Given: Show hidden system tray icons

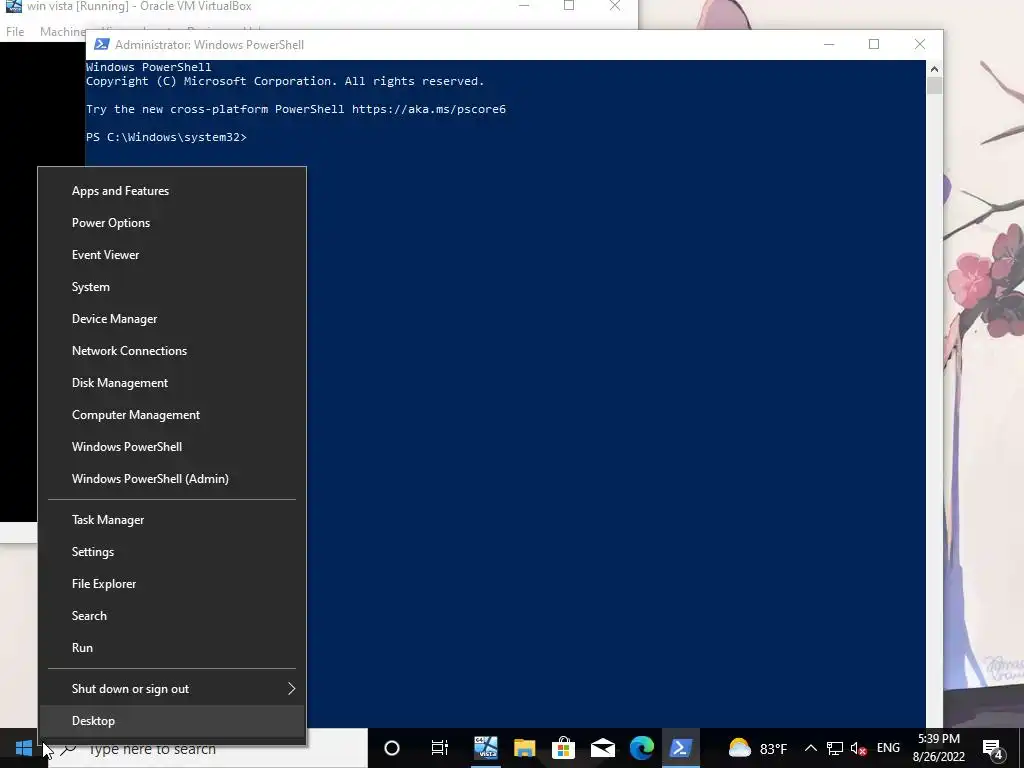Looking at the screenshot, I should point(810,748).
